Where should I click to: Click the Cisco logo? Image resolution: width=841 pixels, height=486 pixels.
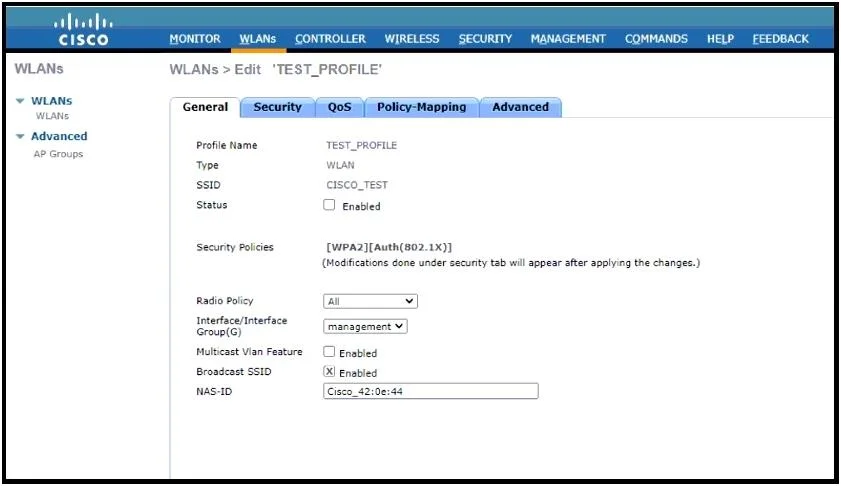pos(83,30)
